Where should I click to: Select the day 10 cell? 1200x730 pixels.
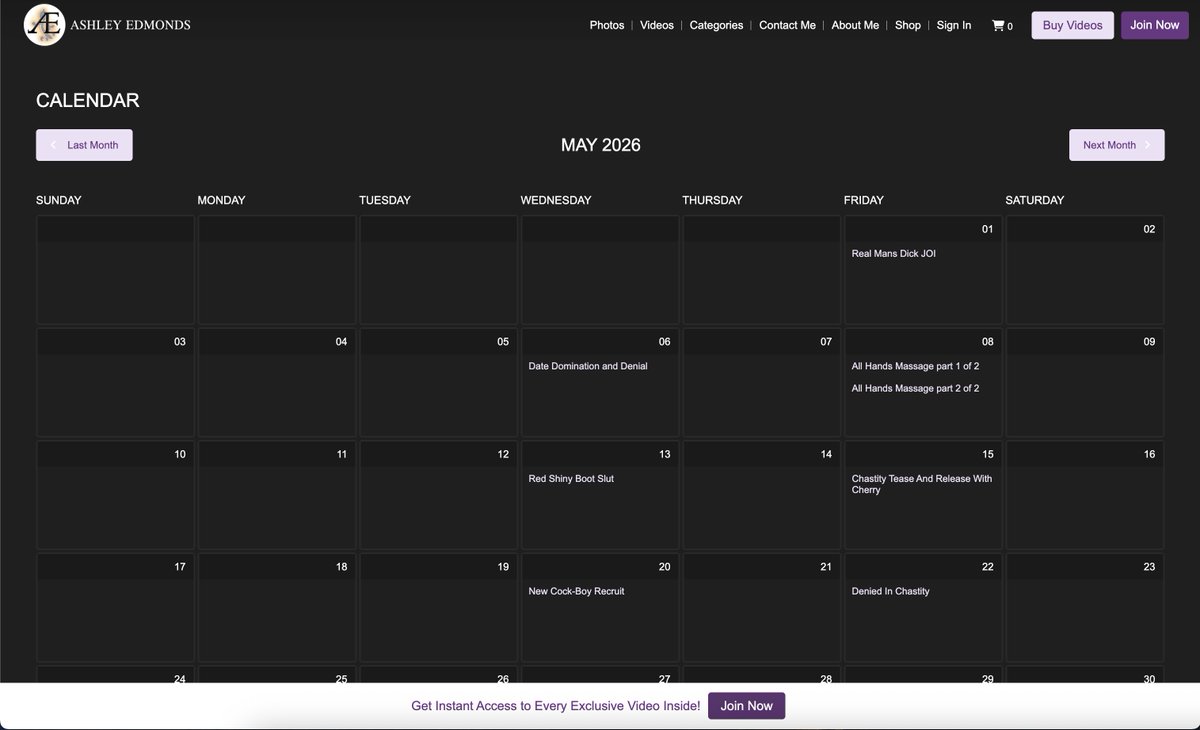[116, 495]
